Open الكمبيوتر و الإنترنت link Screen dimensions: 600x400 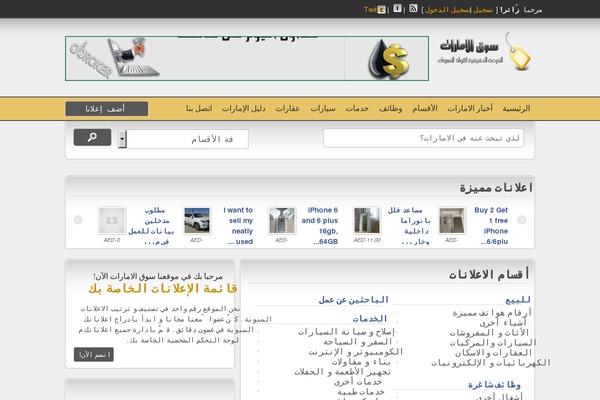click(x=356, y=351)
